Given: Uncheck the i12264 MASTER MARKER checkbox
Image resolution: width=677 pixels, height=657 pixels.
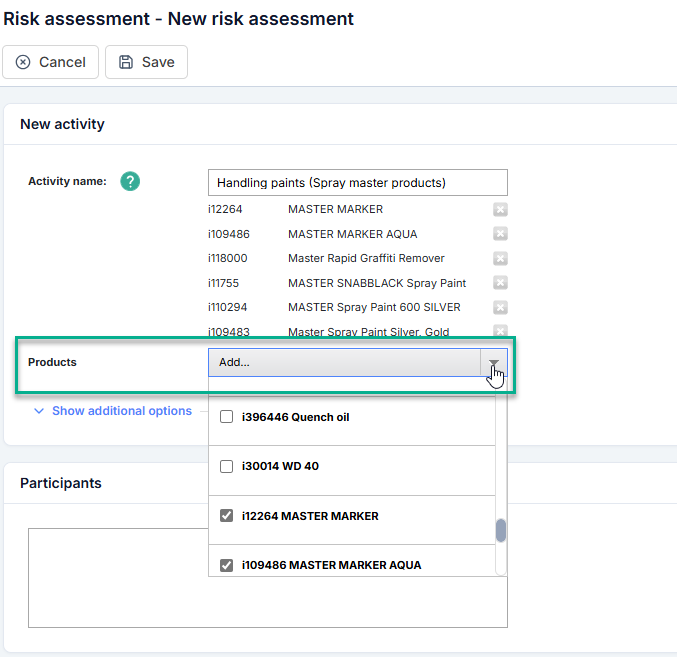Looking at the screenshot, I should tap(226, 516).
